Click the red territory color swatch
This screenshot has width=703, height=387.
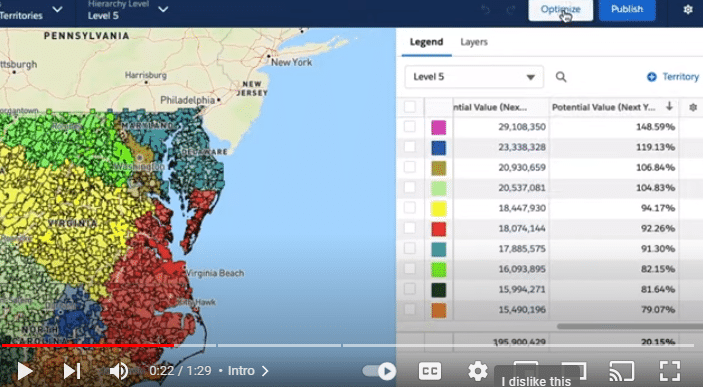coord(438,229)
